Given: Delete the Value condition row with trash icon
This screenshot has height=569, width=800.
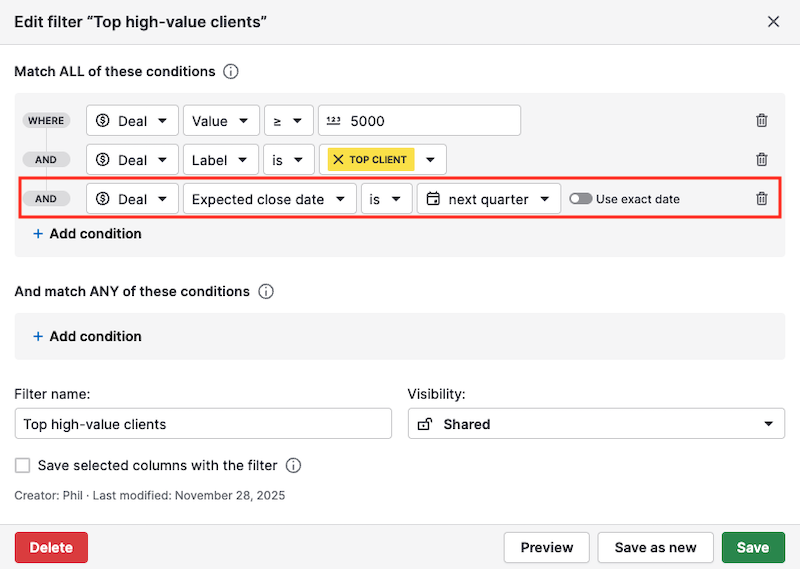Looking at the screenshot, I should (761, 121).
